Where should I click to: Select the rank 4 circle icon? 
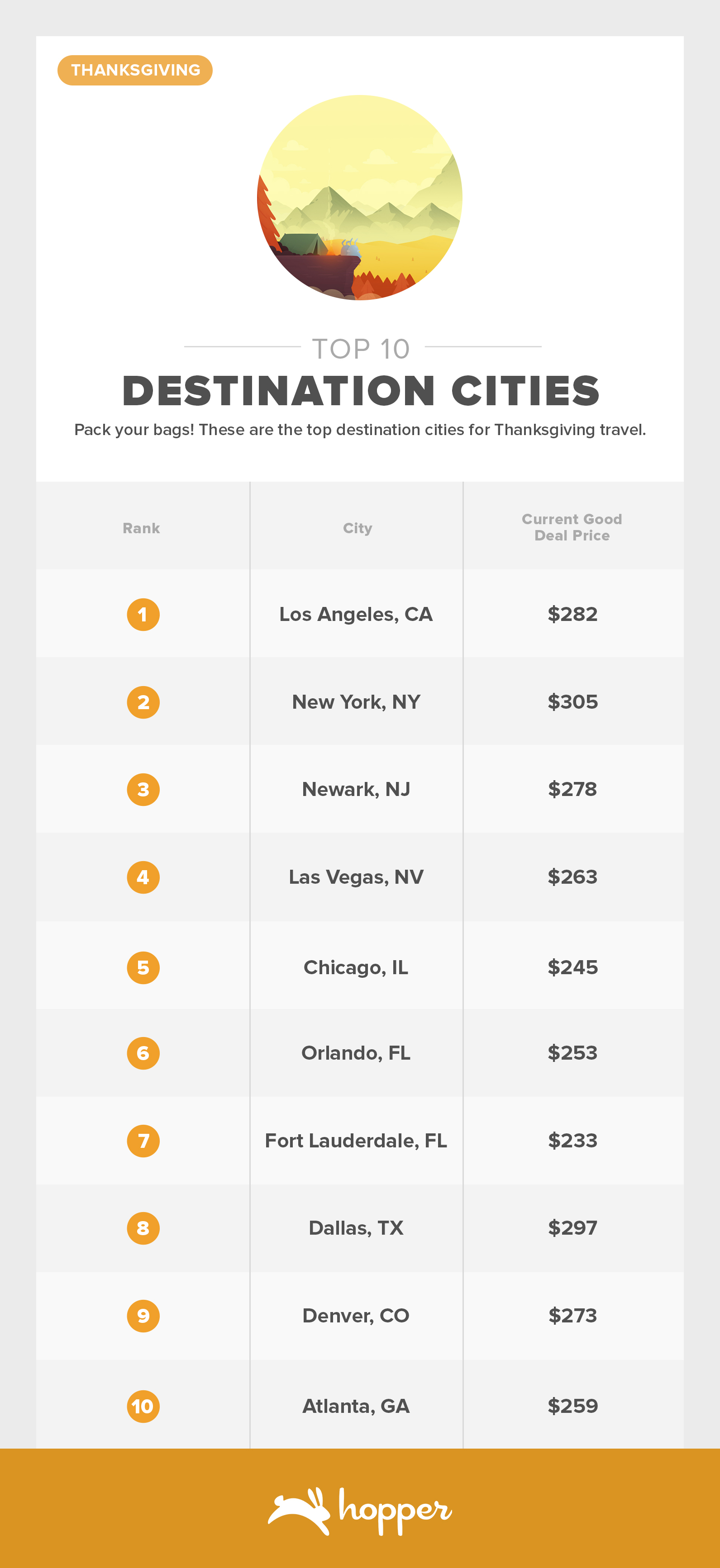(143, 877)
